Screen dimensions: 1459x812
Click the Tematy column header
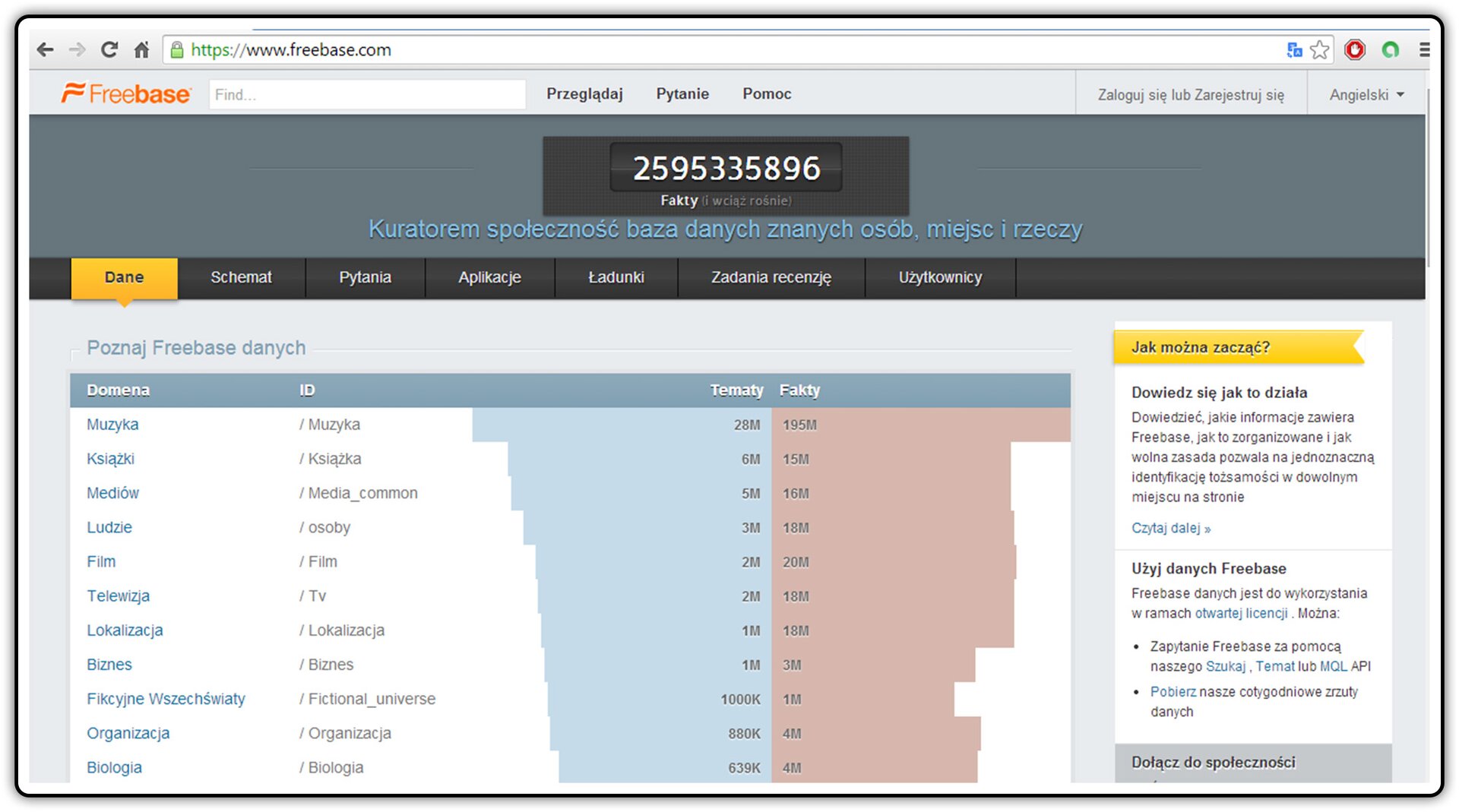(x=736, y=390)
